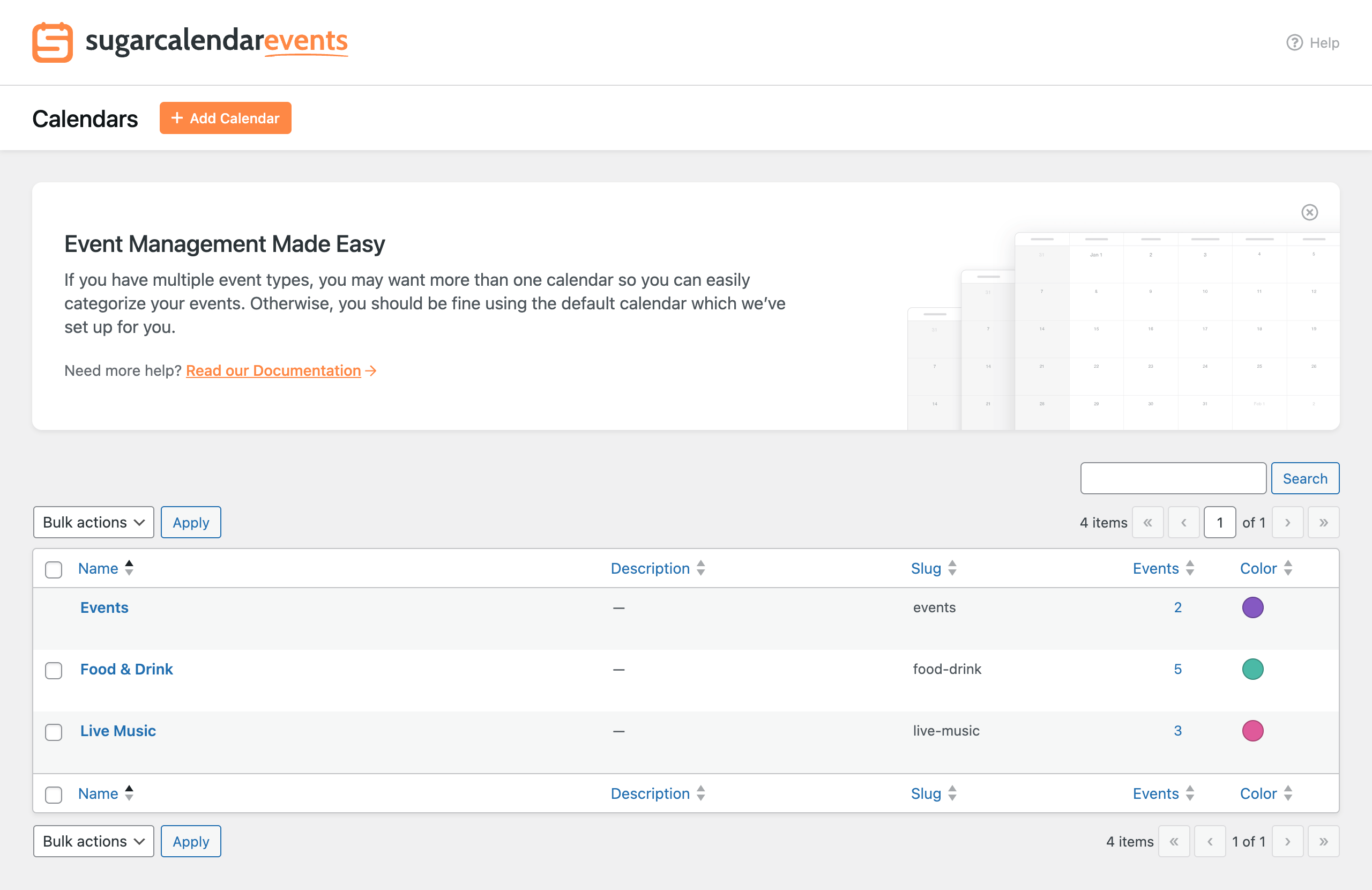Click Slug sort arrows in footer
This screenshot has width=1372, height=890.
(x=952, y=793)
